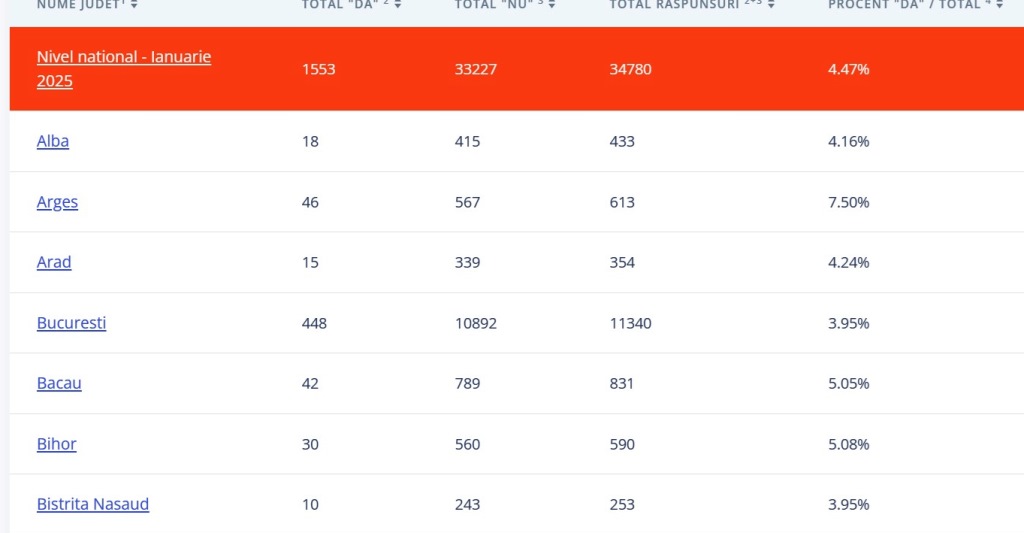Open the Arges county link

point(57,202)
